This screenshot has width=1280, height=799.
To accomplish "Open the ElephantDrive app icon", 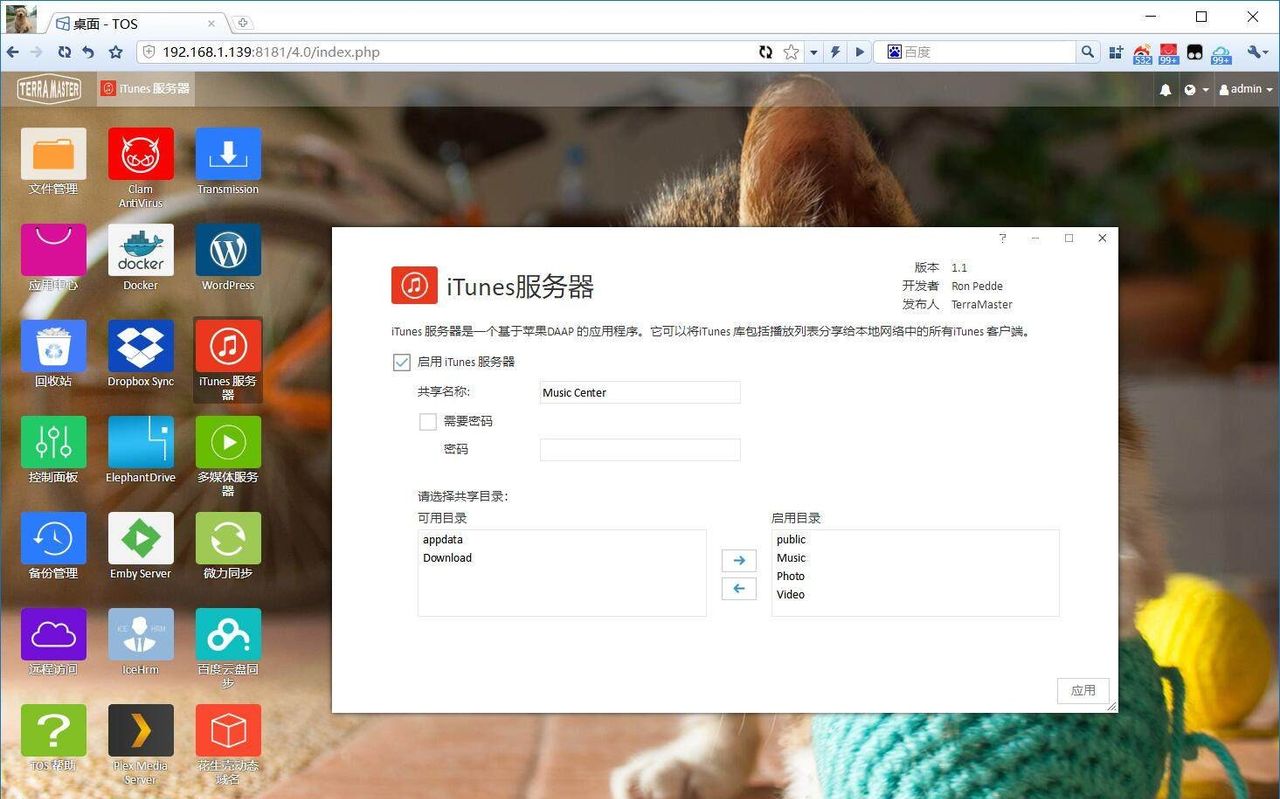I will (140, 442).
